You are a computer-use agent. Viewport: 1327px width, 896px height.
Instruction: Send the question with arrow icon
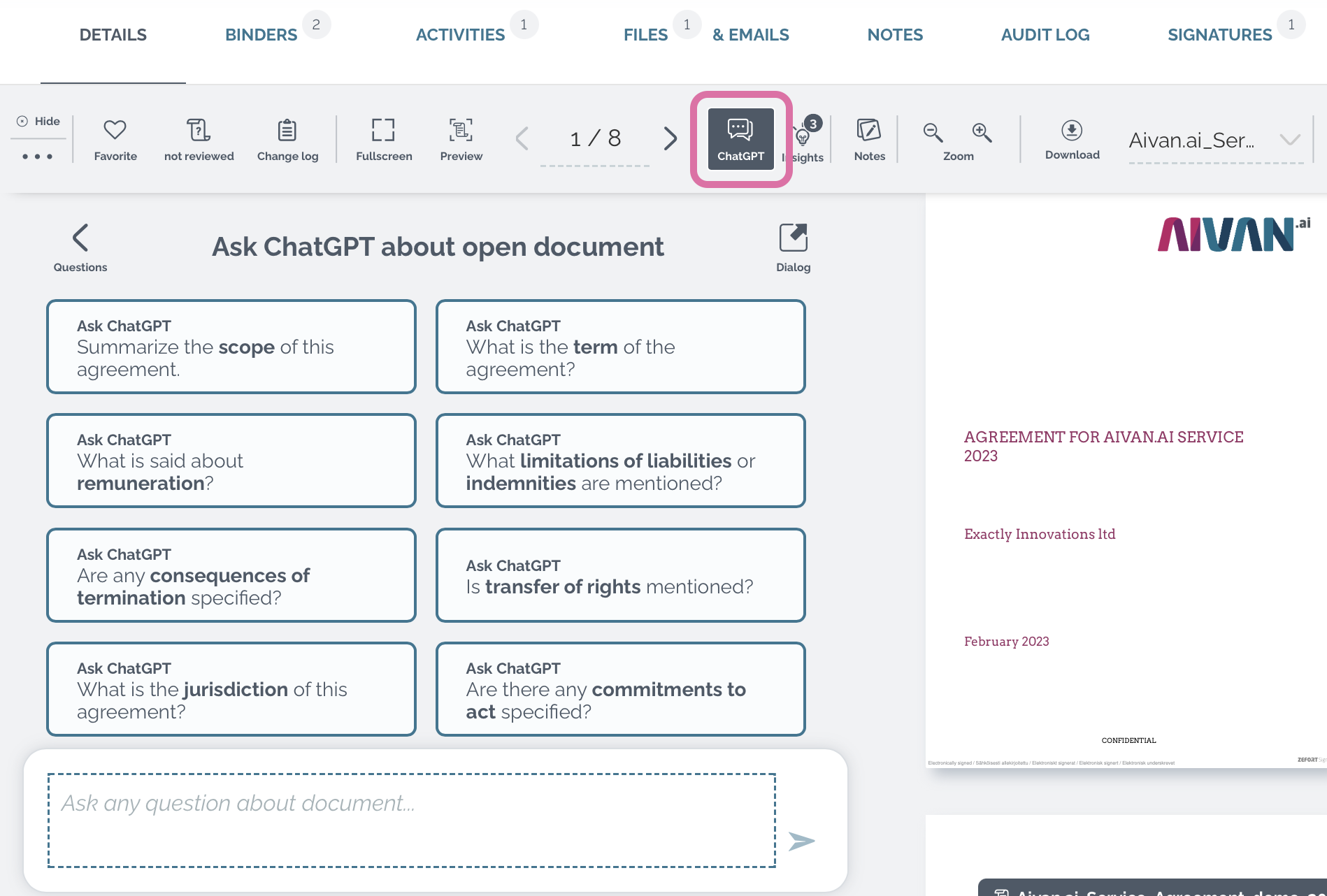(801, 841)
